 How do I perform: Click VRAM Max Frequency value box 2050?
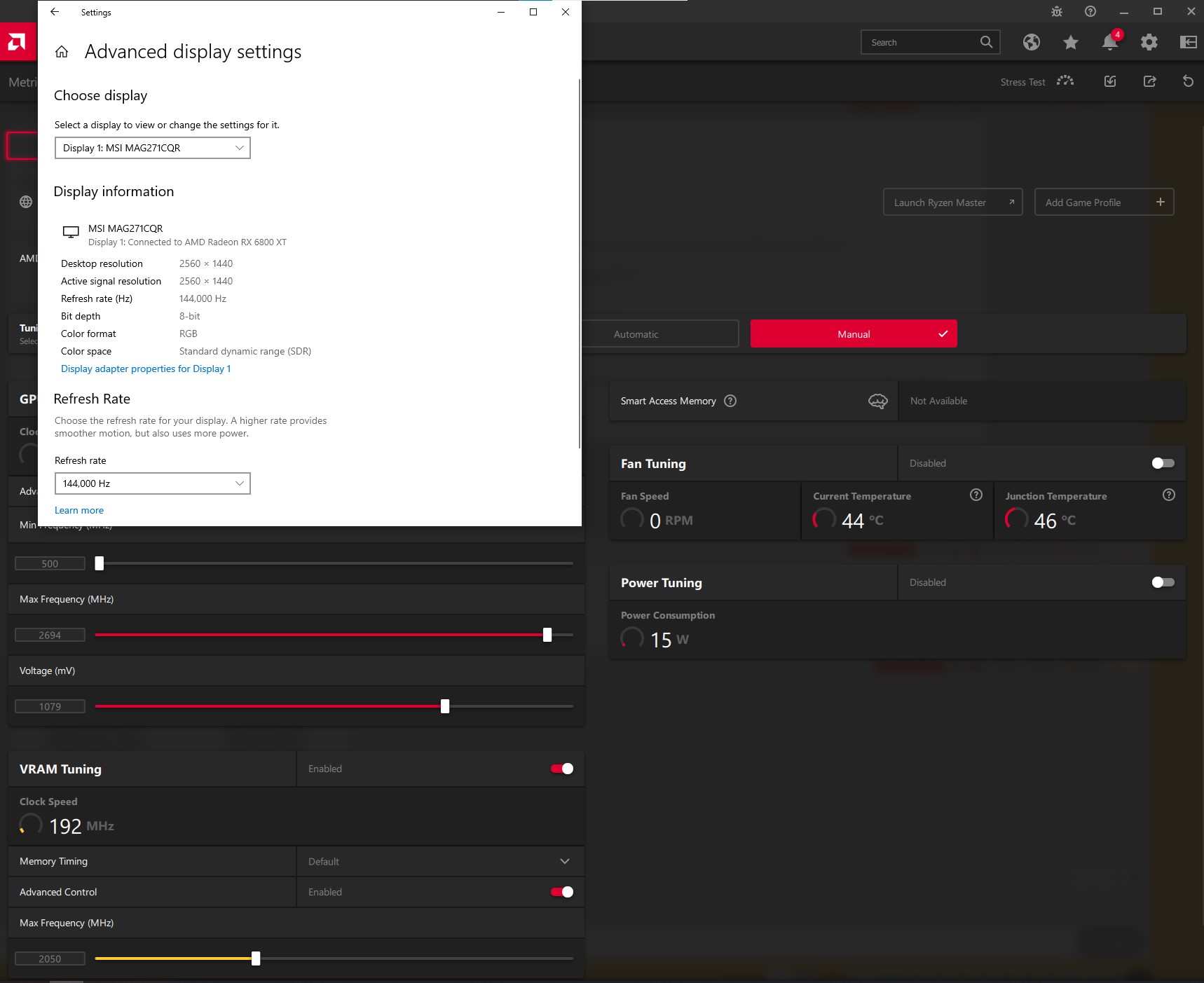pos(50,958)
